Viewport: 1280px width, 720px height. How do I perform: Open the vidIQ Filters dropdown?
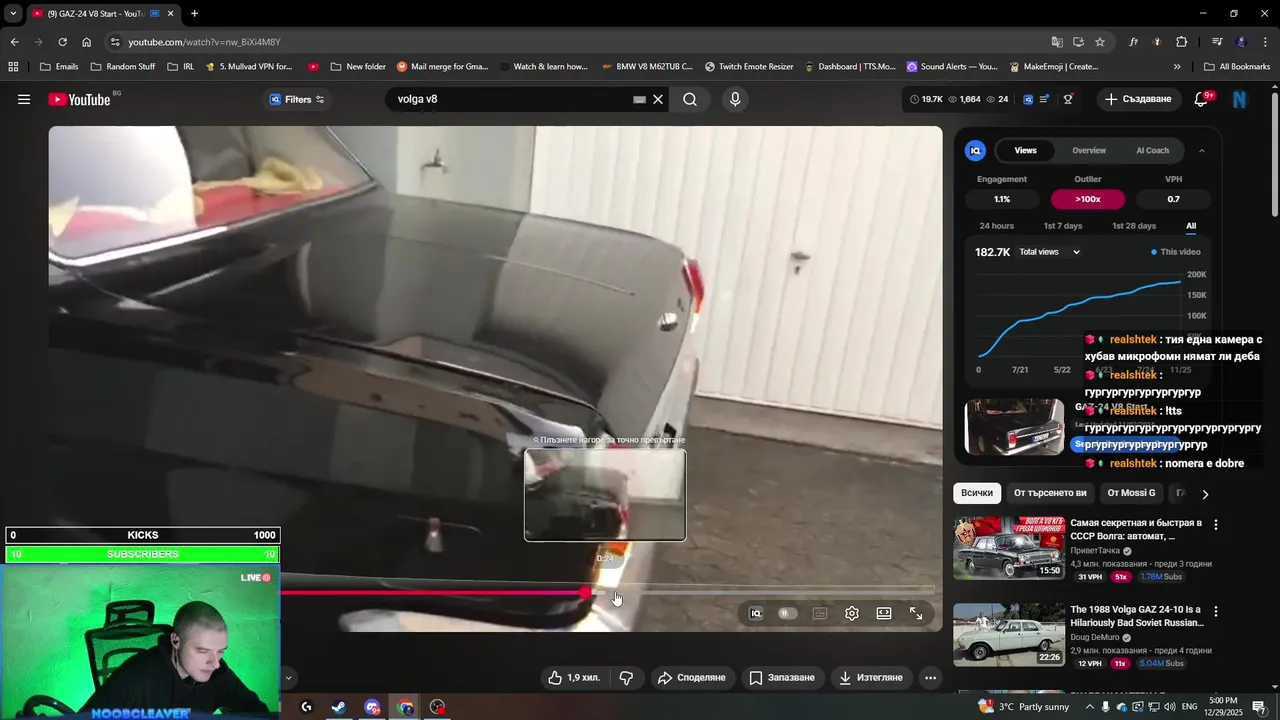coord(297,99)
